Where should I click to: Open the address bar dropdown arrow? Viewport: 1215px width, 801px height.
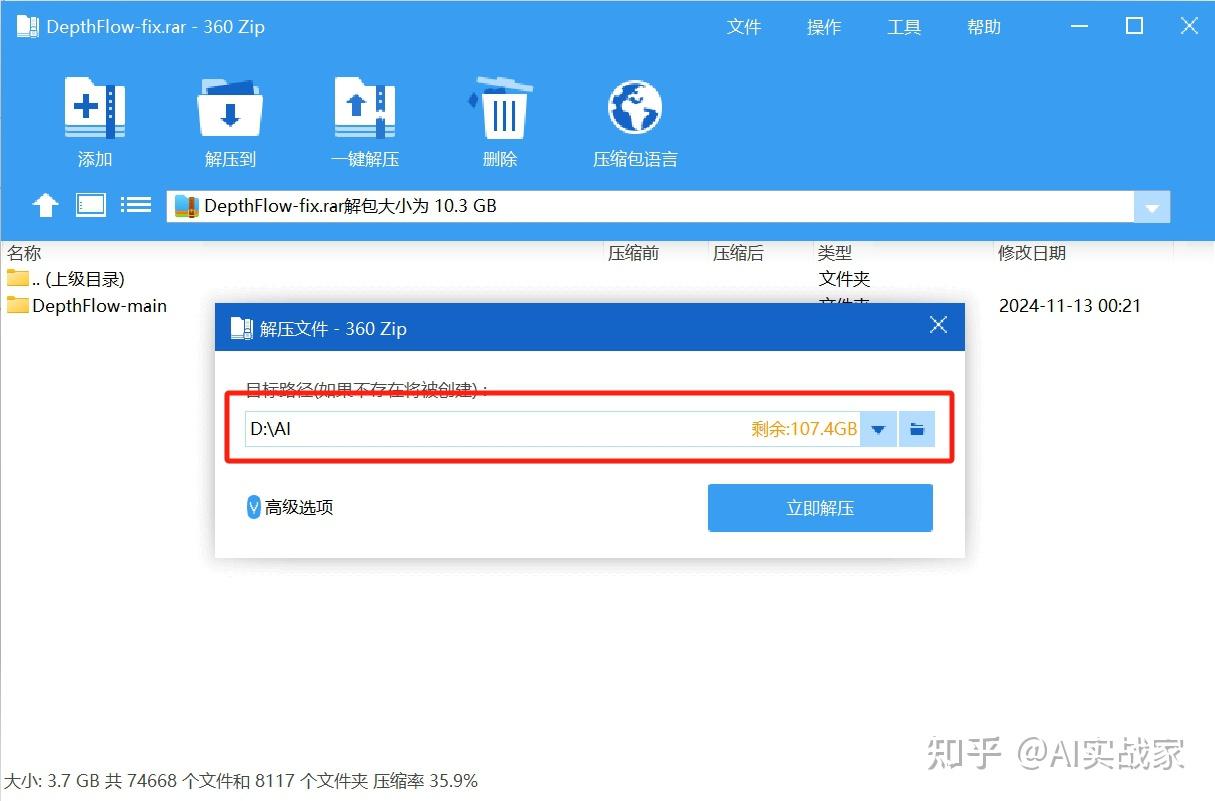pyautogui.click(x=1151, y=206)
